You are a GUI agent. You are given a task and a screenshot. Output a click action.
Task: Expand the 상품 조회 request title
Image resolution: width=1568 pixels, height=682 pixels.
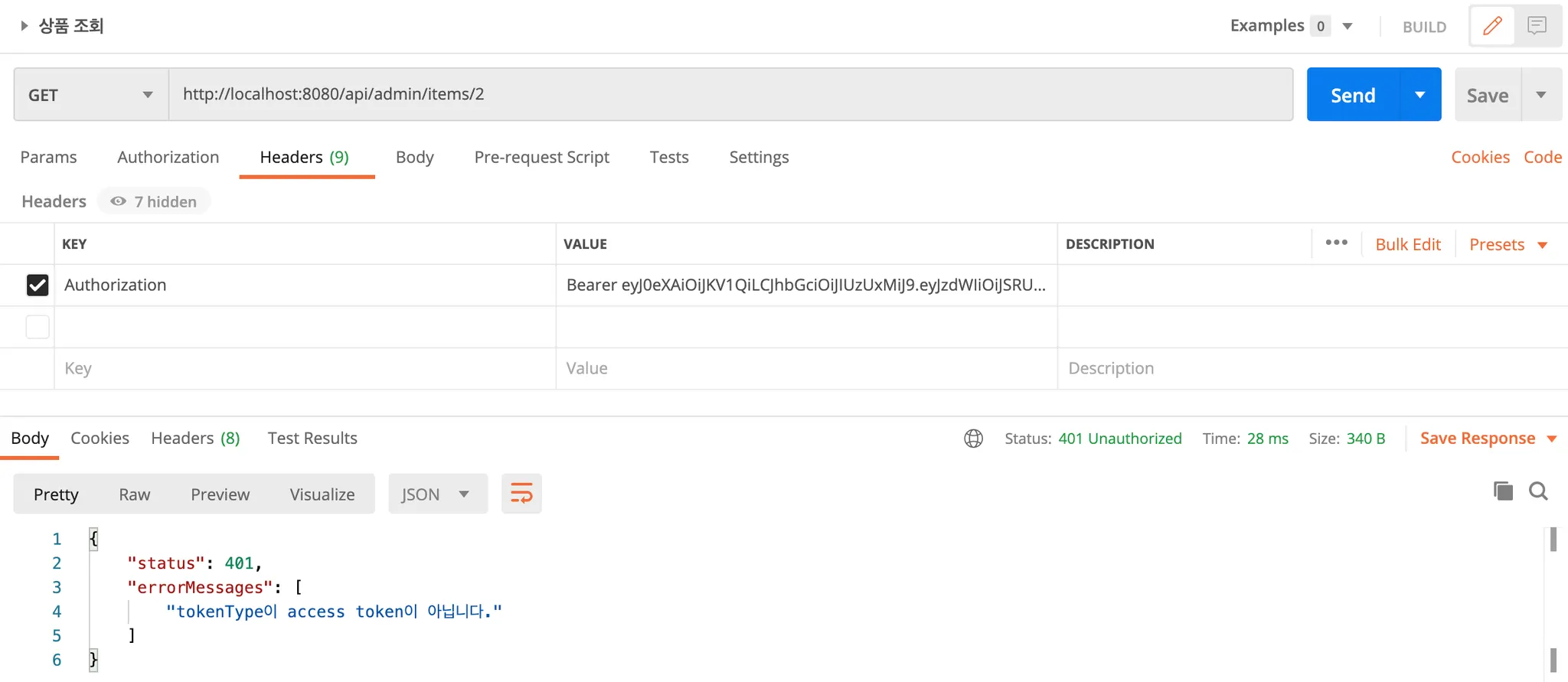[24, 26]
